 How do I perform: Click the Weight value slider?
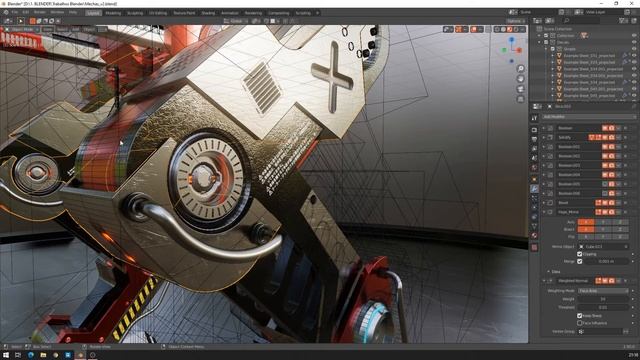603,299
